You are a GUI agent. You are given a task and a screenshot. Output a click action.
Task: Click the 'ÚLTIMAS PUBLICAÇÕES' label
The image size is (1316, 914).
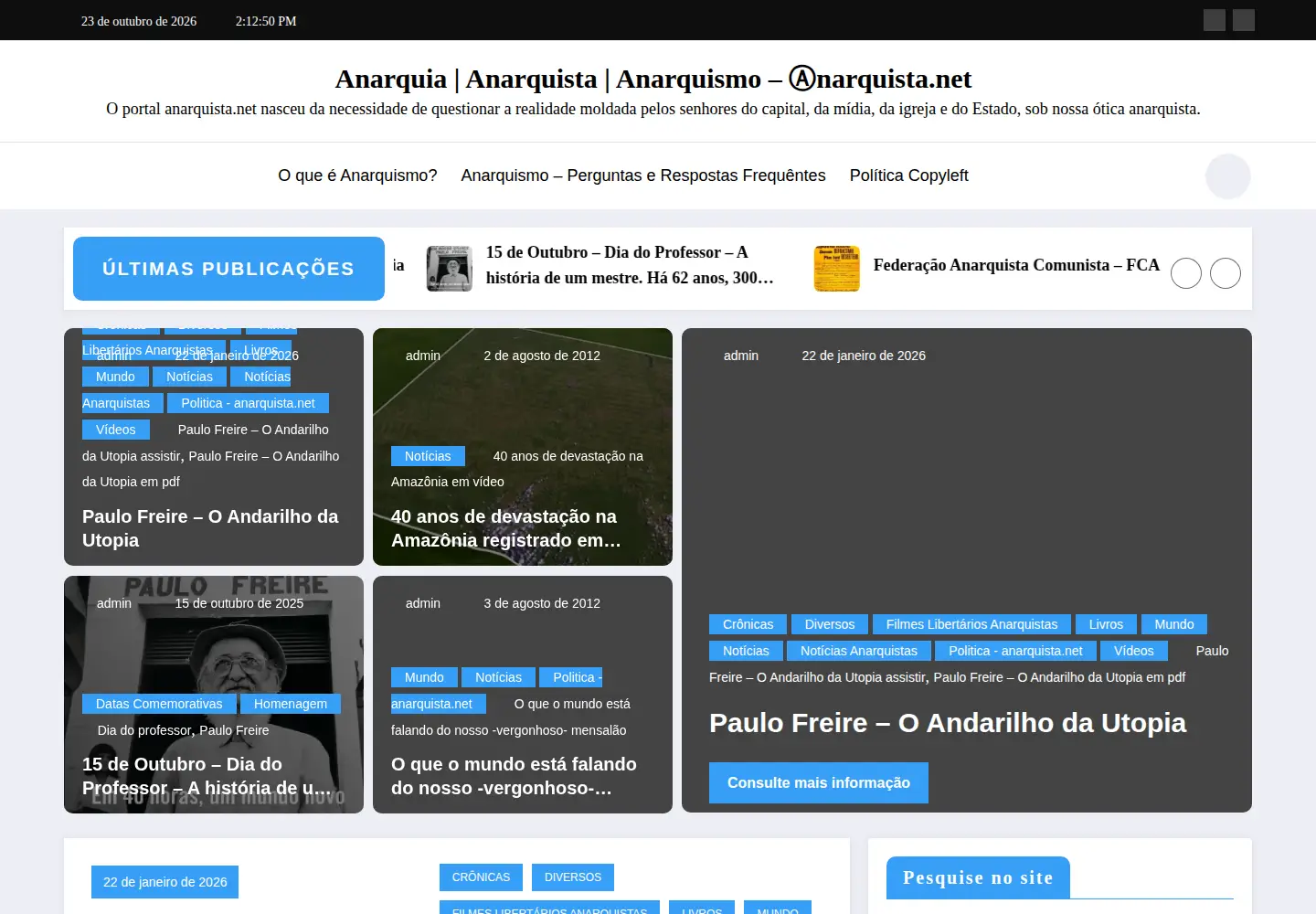click(228, 269)
